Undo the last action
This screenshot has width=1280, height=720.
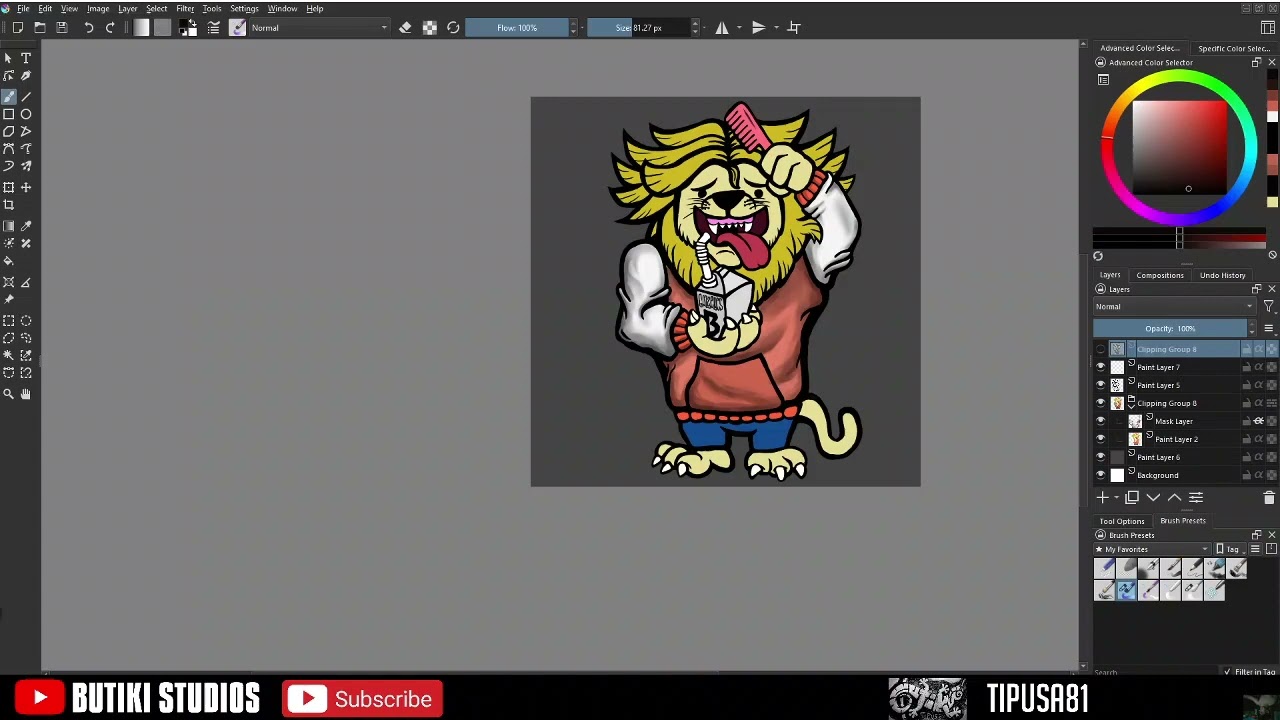tap(88, 28)
